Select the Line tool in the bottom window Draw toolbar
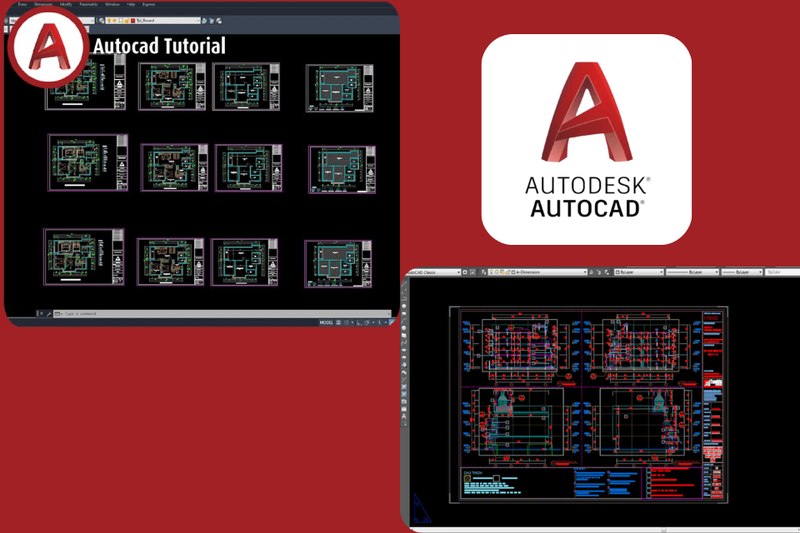Image resolution: width=800 pixels, height=533 pixels. coord(404,284)
